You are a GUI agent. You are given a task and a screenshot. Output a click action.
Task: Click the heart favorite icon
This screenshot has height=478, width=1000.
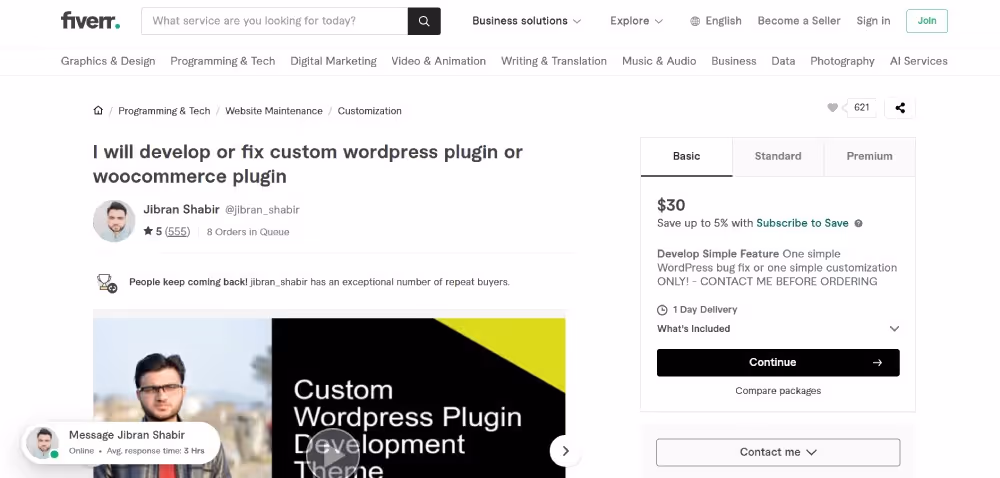[x=832, y=108]
